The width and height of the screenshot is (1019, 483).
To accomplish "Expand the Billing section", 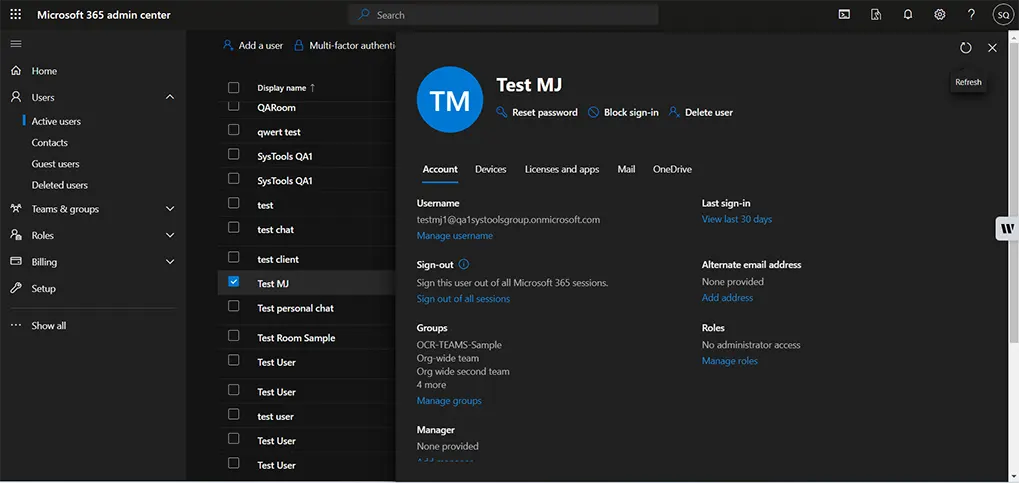I will 170,262.
